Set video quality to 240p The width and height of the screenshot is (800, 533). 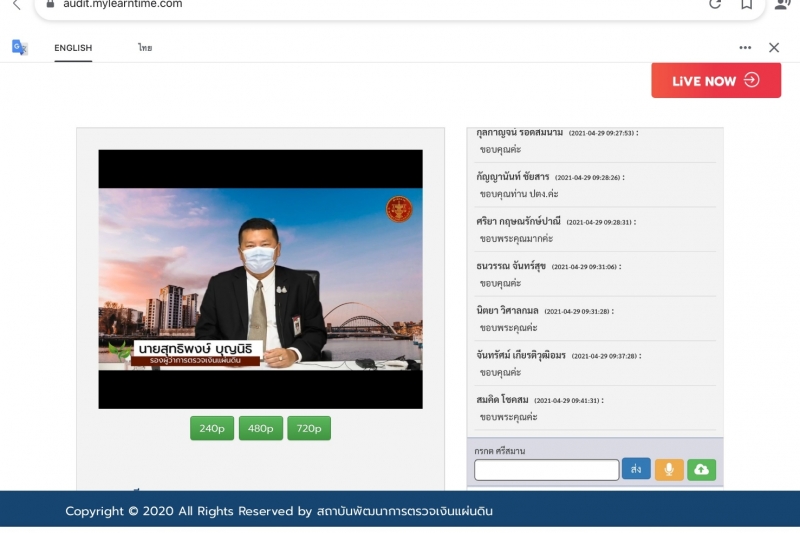click(212, 428)
